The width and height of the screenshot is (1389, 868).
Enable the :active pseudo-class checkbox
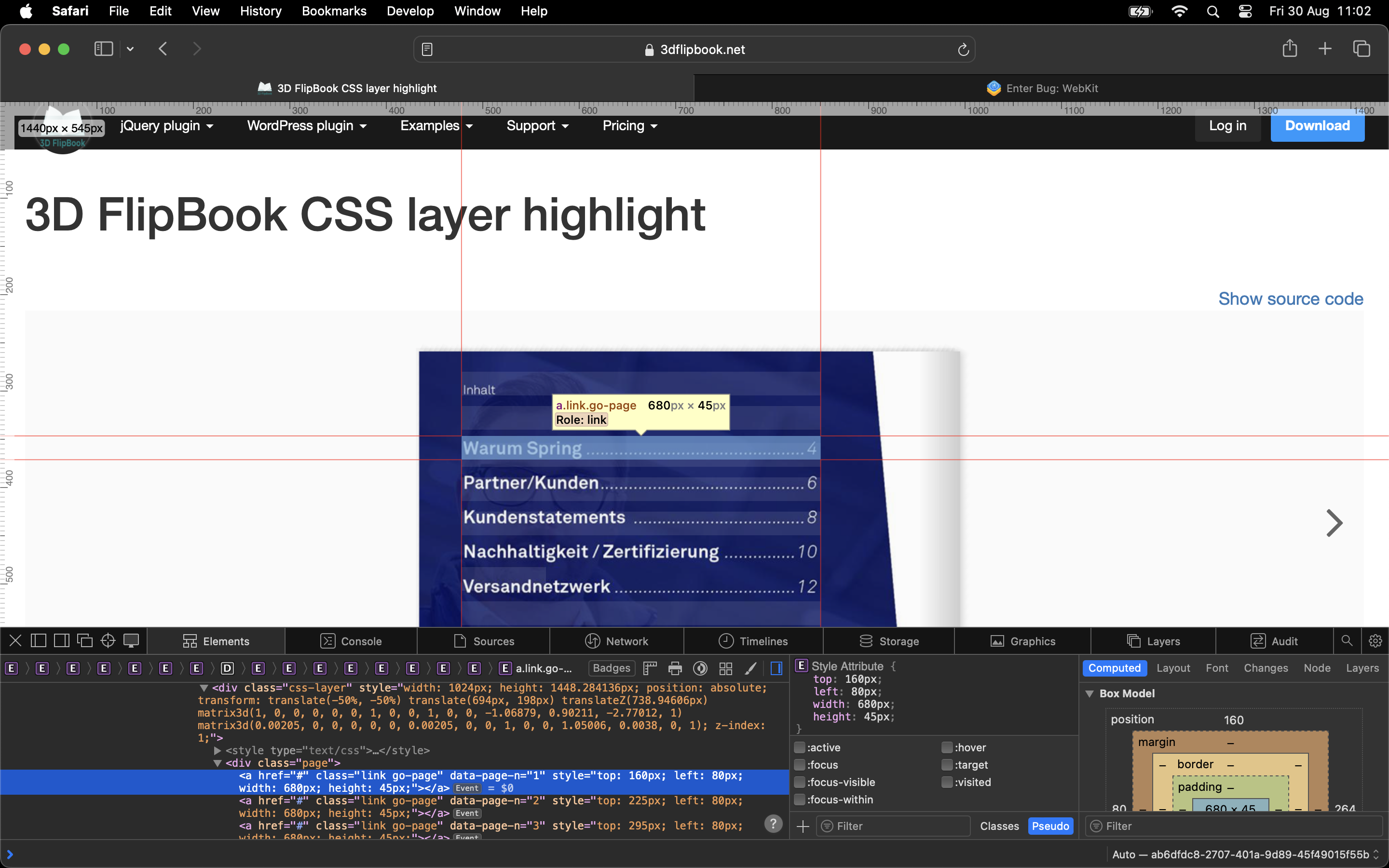coord(800,747)
